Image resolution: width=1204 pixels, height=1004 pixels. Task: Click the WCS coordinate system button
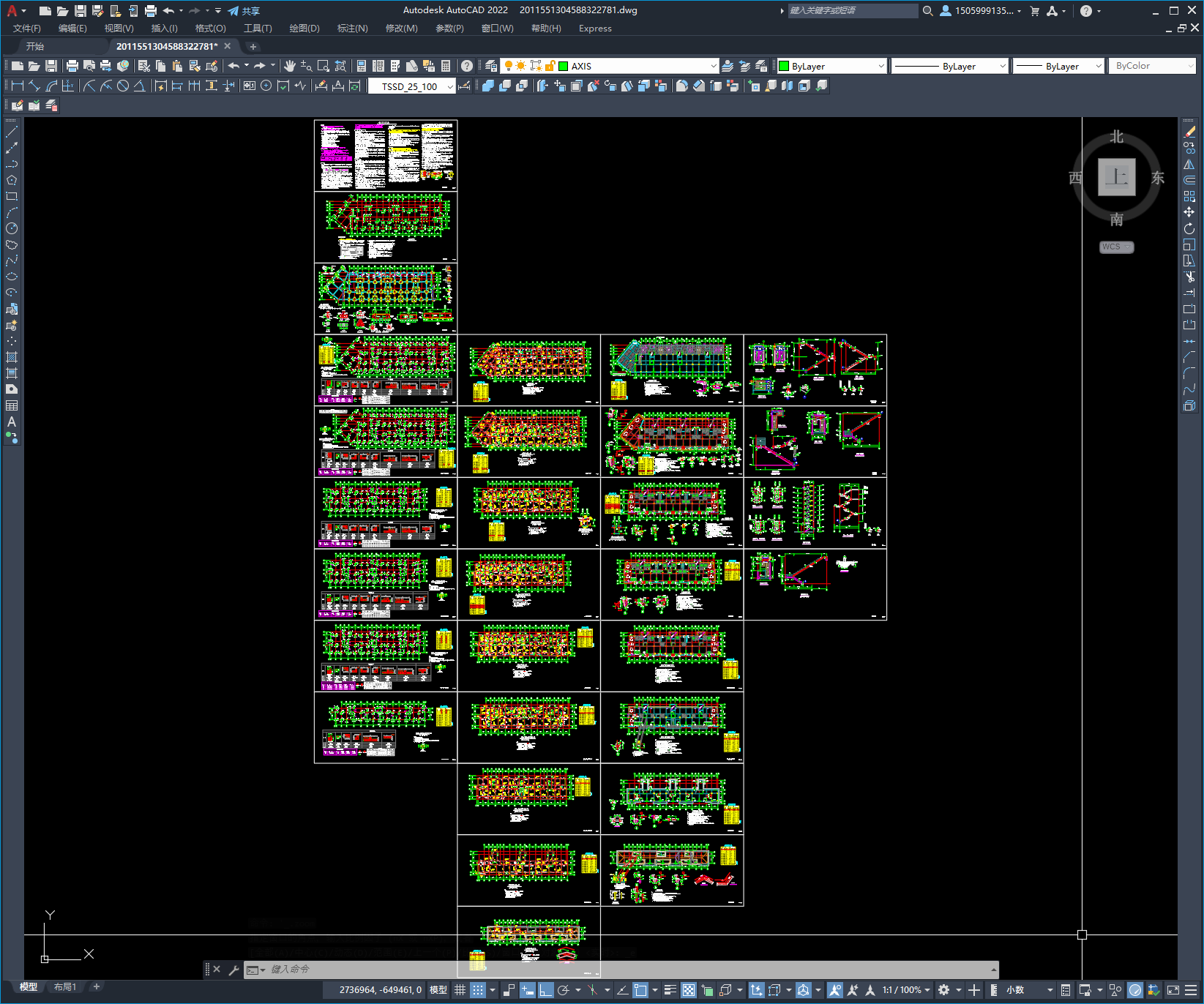click(1115, 247)
